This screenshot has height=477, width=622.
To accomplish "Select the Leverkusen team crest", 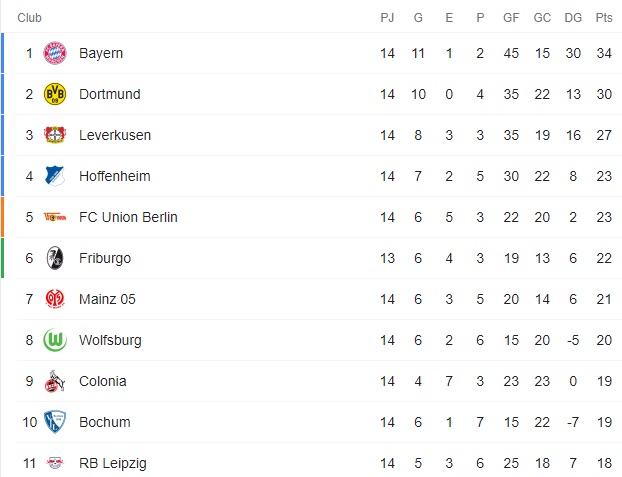I will pos(55,135).
